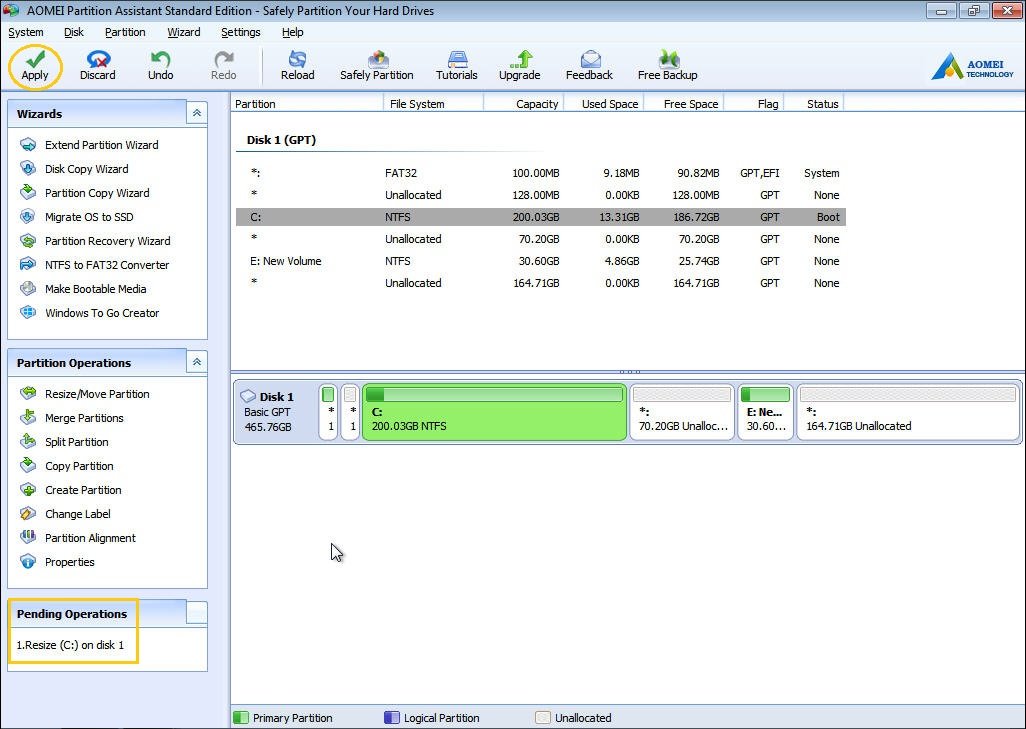Open the Disk menu
The height and width of the screenshot is (729, 1026).
[x=74, y=32]
